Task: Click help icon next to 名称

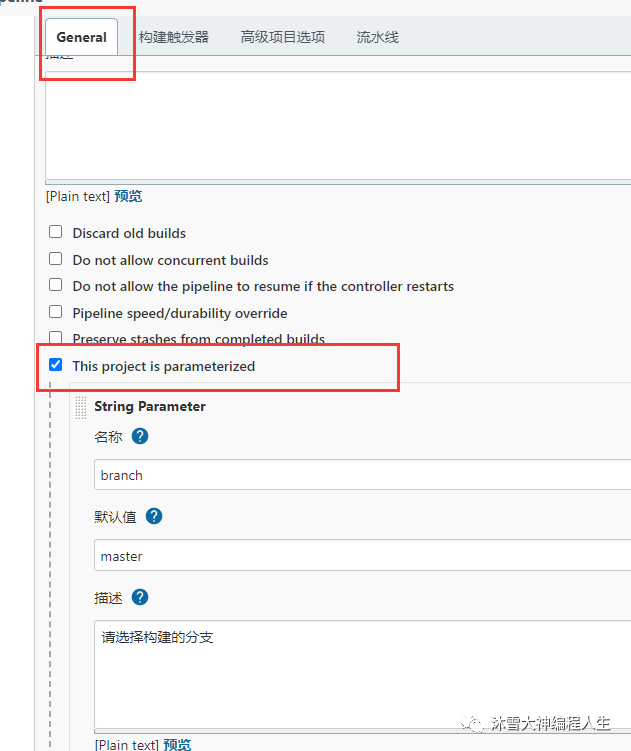Action: coord(140,436)
